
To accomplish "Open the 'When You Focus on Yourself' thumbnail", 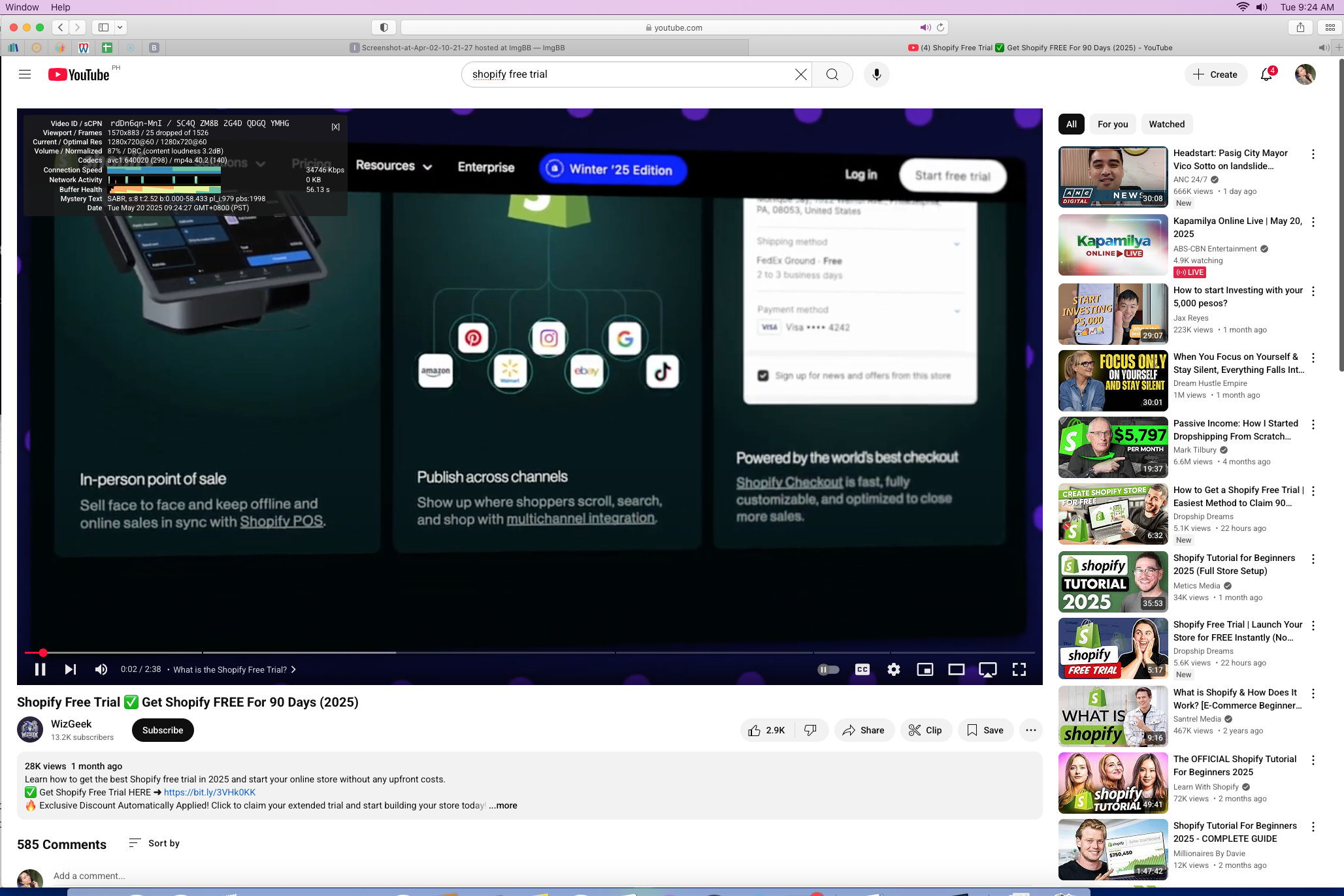I will 1113,381.
